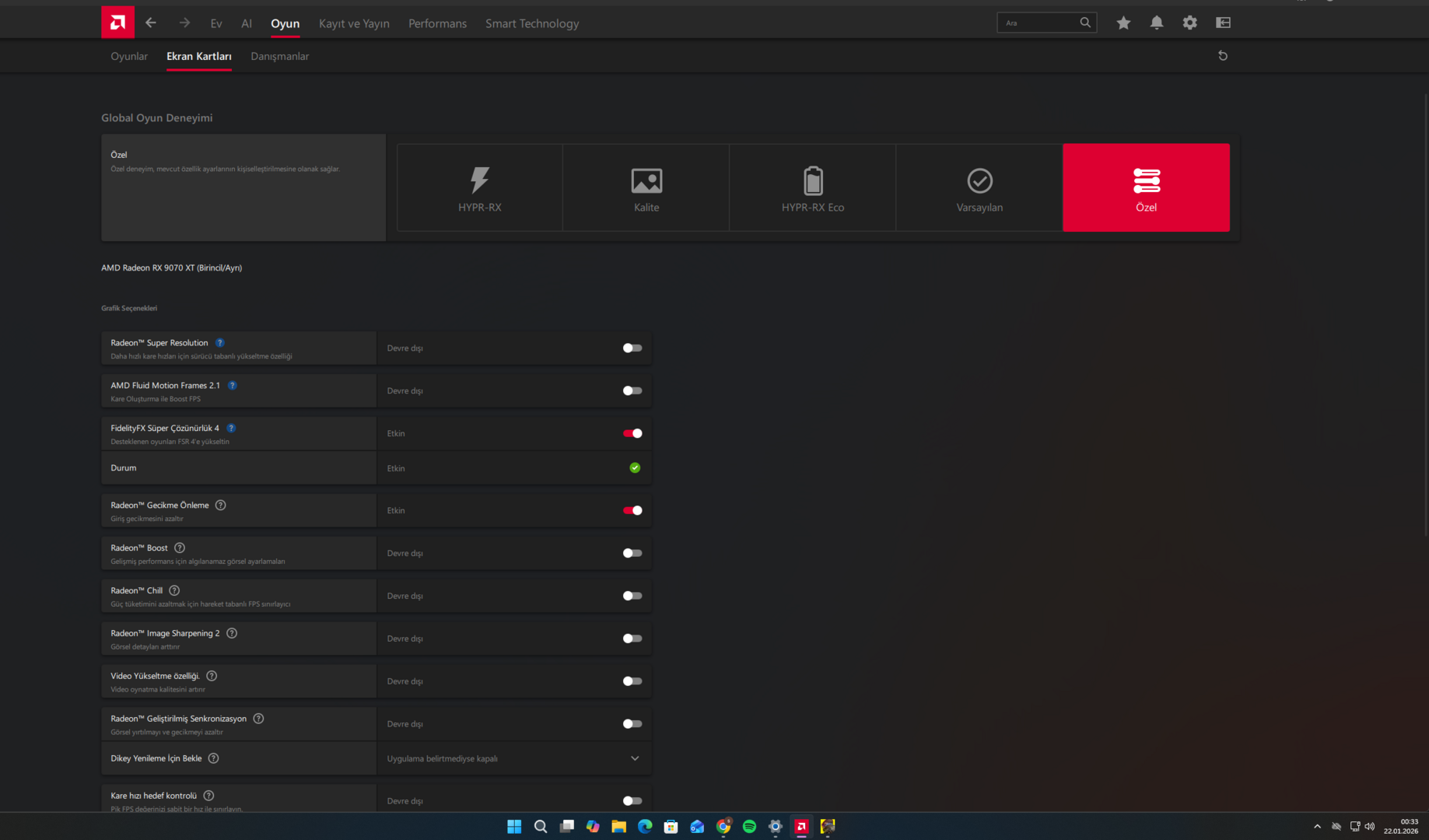Open the Ev menu tab
The width and height of the screenshot is (1429, 840).
(216, 23)
